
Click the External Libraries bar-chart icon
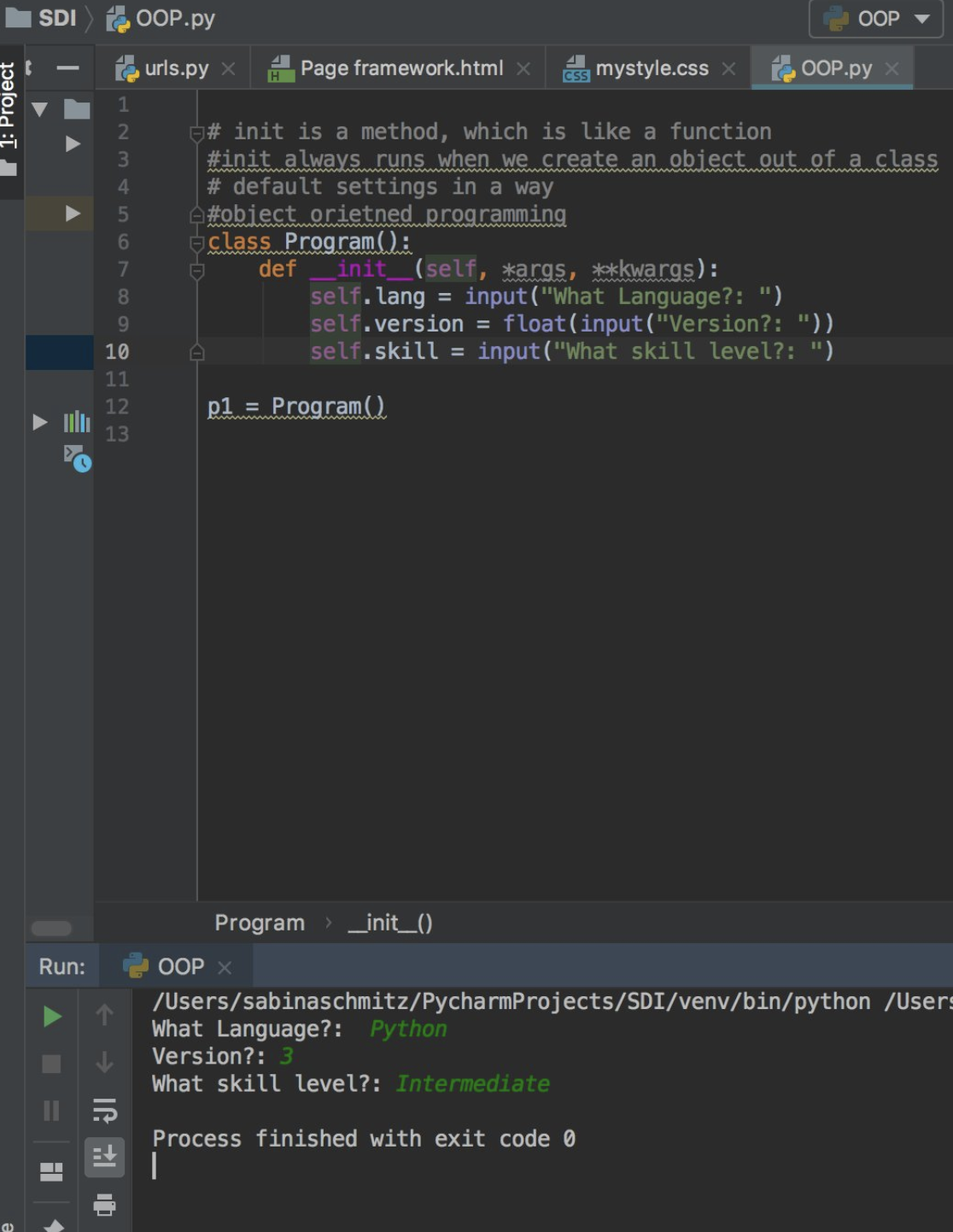[77, 422]
